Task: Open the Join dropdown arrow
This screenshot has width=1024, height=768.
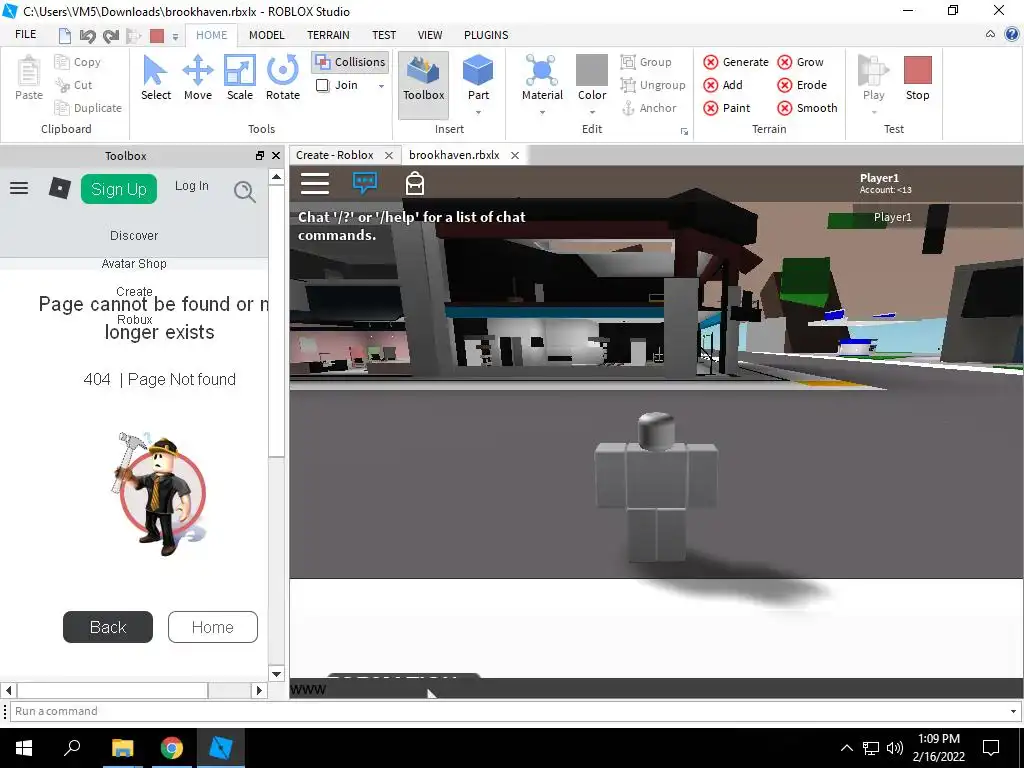Action: (x=381, y=86)
